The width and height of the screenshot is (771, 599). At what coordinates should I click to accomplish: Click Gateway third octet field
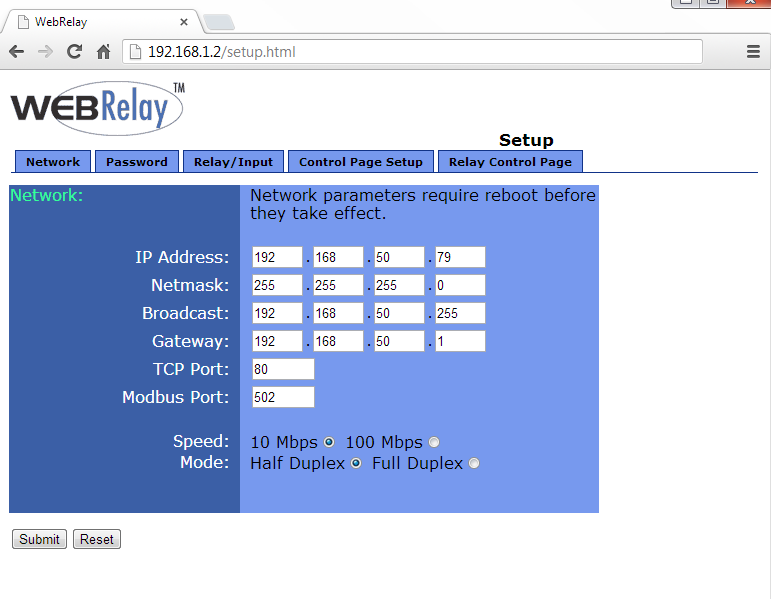click(399, 341)
